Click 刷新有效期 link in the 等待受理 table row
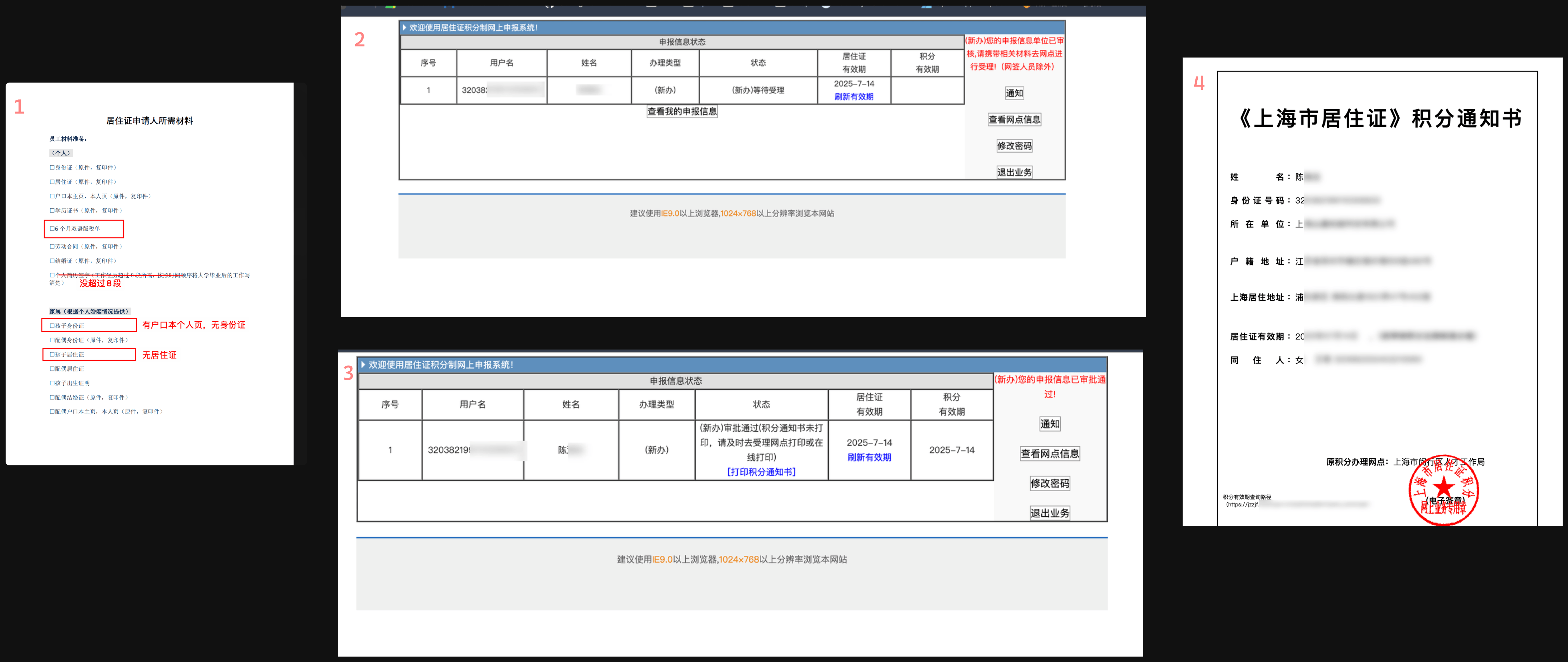The height and width of the screenshot is (662, 1568). 853,97
